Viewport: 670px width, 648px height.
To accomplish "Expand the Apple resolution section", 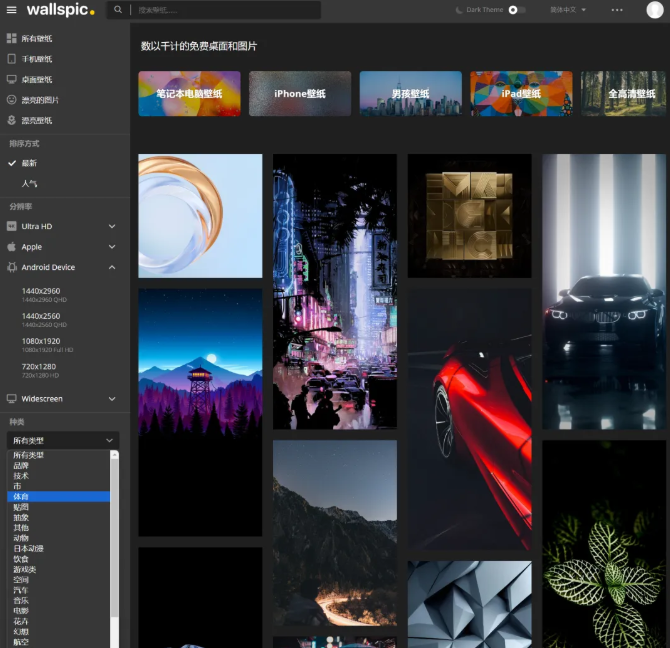I will tap(62, 247).
